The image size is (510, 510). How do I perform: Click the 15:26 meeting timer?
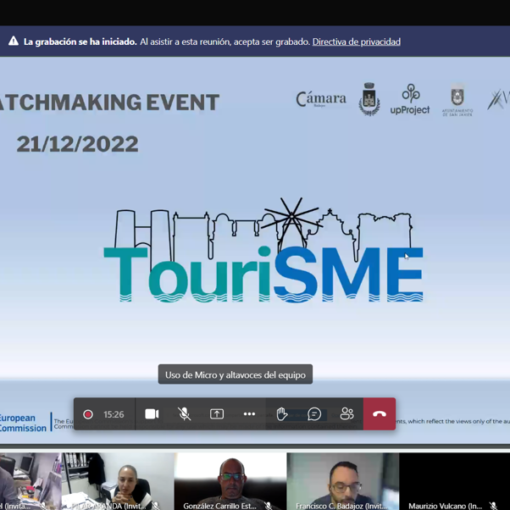click(x=114, y=414)
